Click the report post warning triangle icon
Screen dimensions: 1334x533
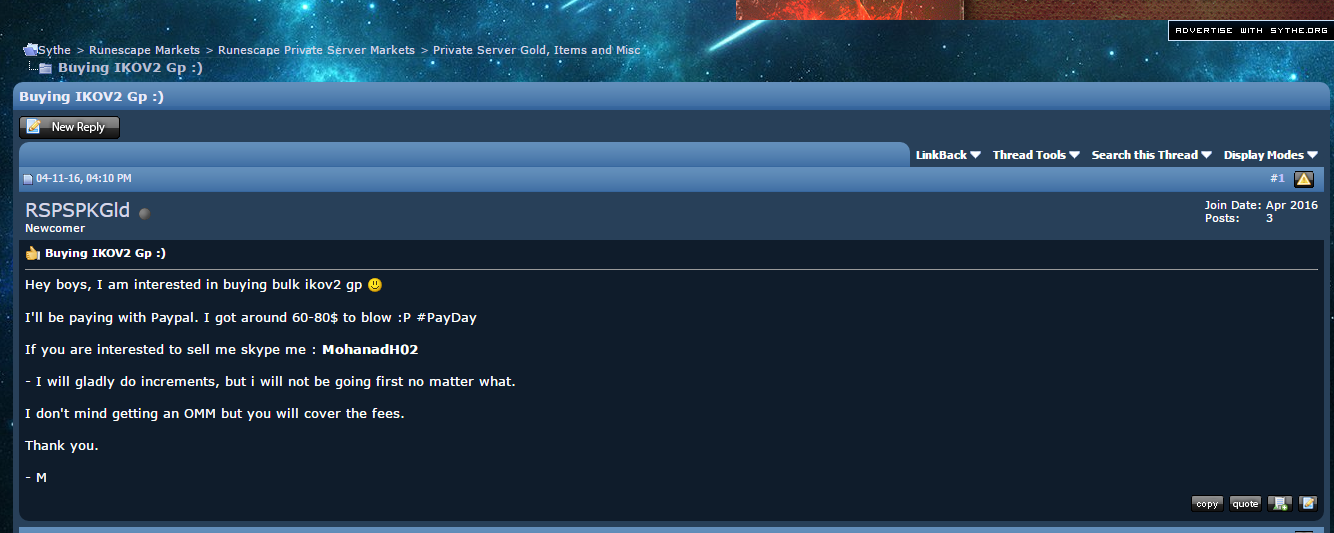pos(1304,179)
